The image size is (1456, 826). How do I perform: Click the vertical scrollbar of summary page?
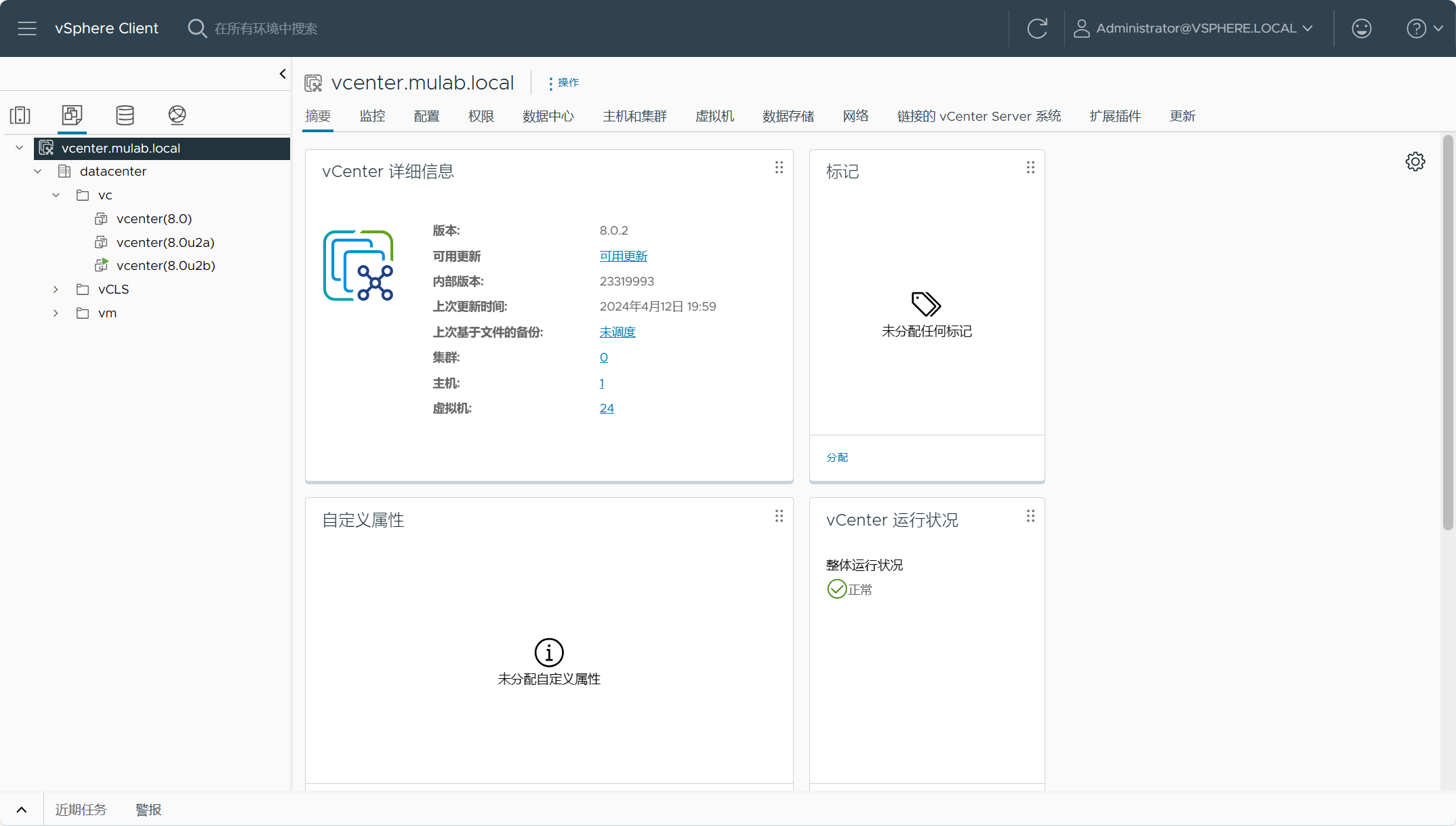point(1448,332)
